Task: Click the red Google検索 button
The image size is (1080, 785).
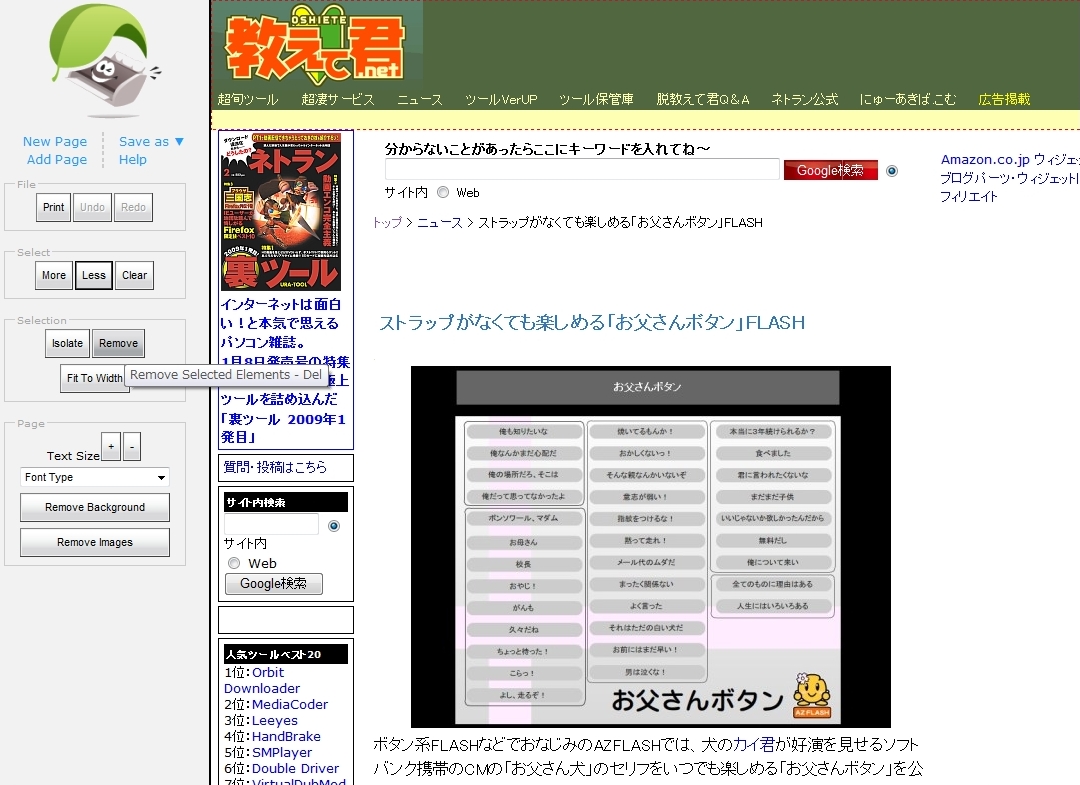Action: point(831,170)
